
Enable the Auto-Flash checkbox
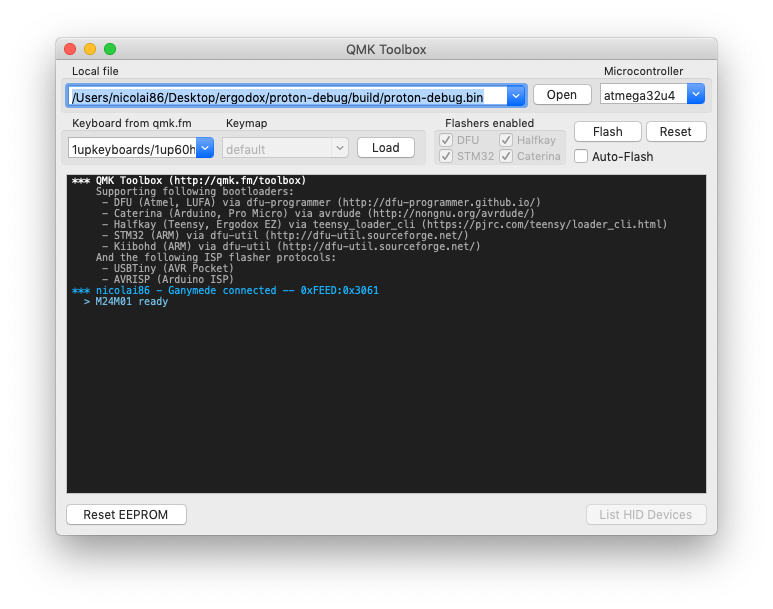581,156
